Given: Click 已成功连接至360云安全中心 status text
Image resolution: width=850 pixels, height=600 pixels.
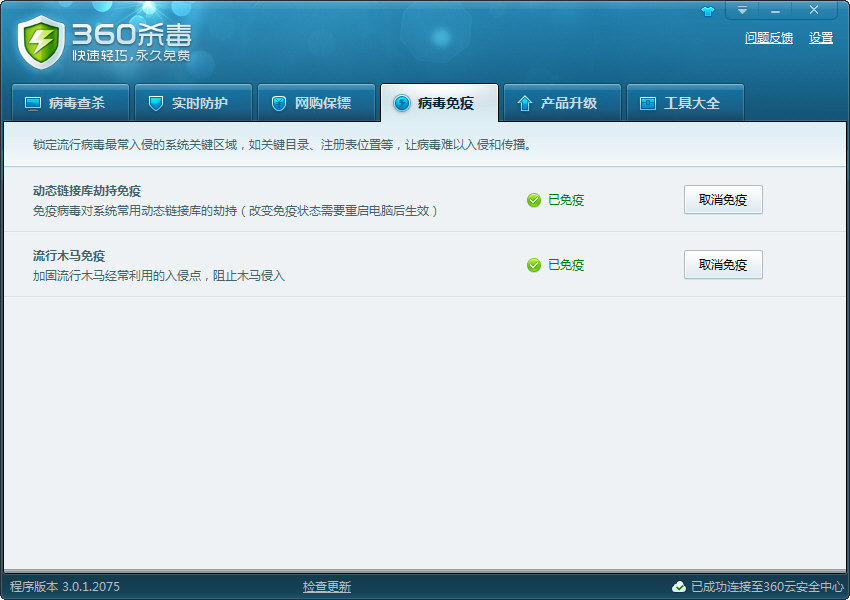Looking at the screenshot, I should tap(767, 586).
